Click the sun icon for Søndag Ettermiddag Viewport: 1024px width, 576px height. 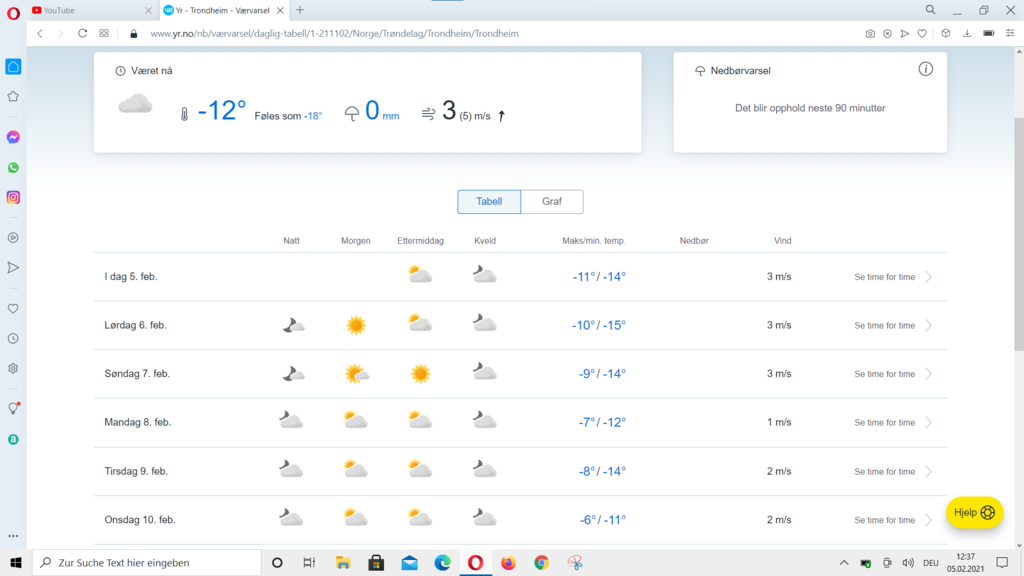click(421, 374)
